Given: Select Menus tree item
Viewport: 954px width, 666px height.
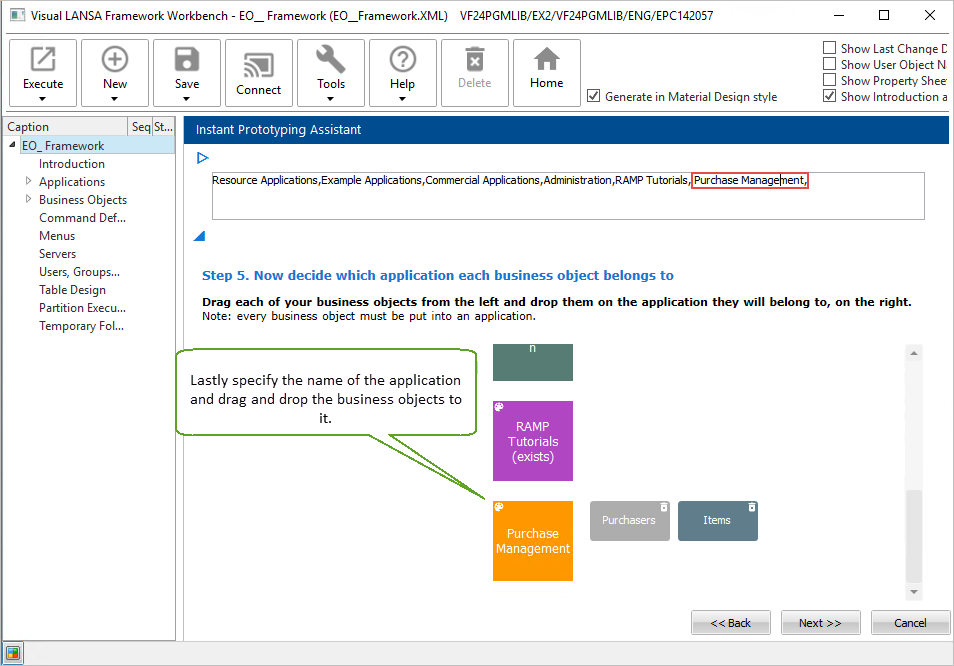Looking at the screenshot, I should pyautogui.click(x=57, y=235).
